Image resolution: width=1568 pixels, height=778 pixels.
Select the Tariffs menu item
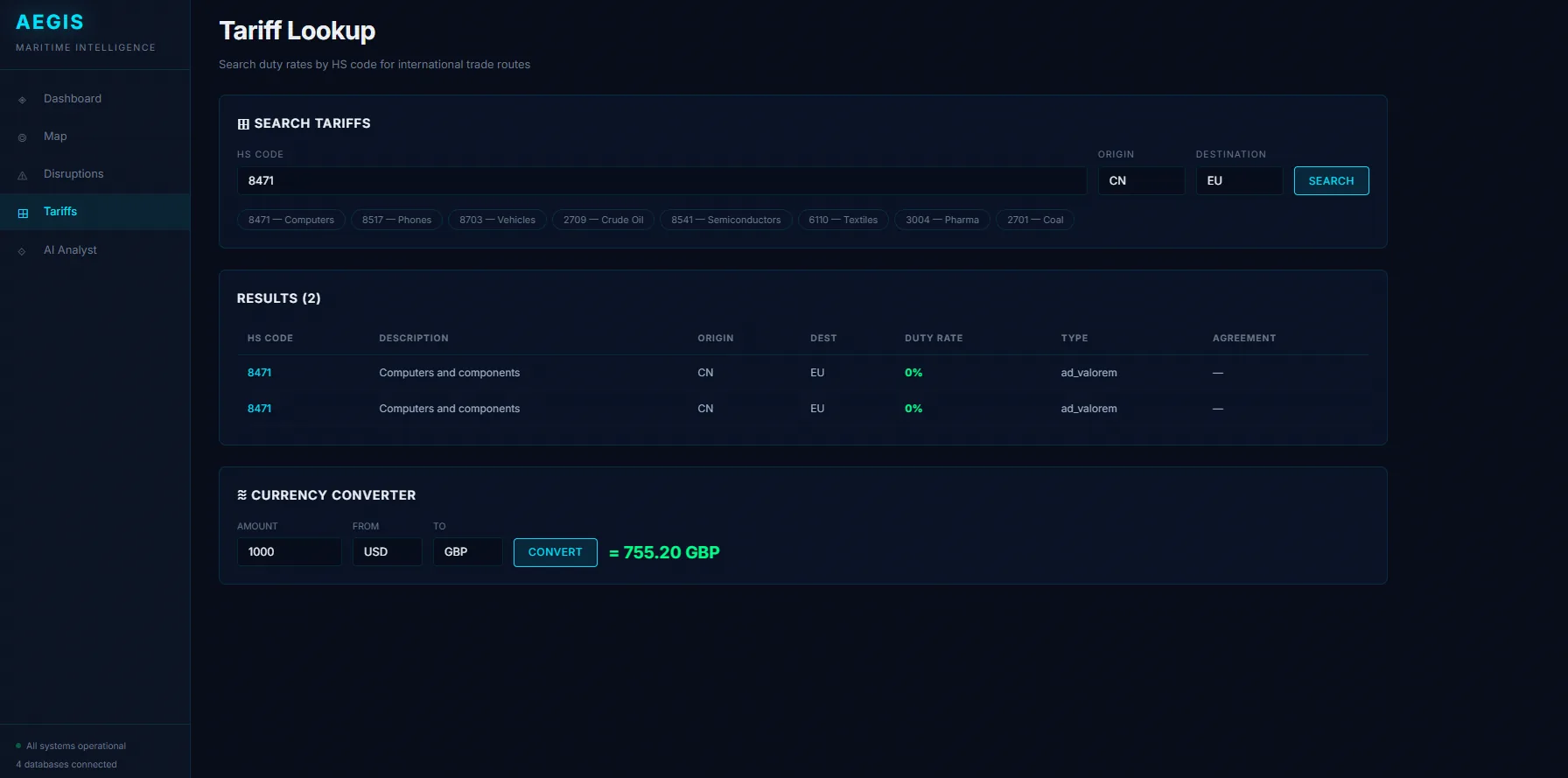[94, 212]
